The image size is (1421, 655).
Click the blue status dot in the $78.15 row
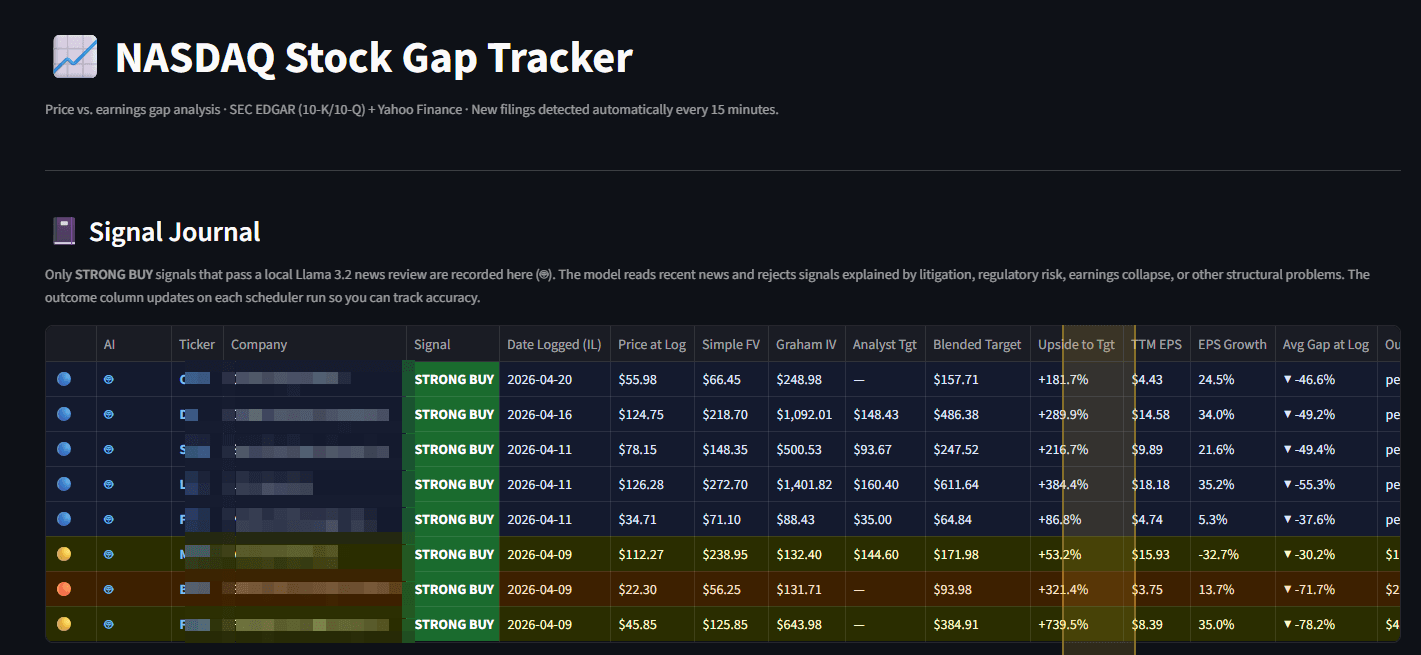(64, 449)
